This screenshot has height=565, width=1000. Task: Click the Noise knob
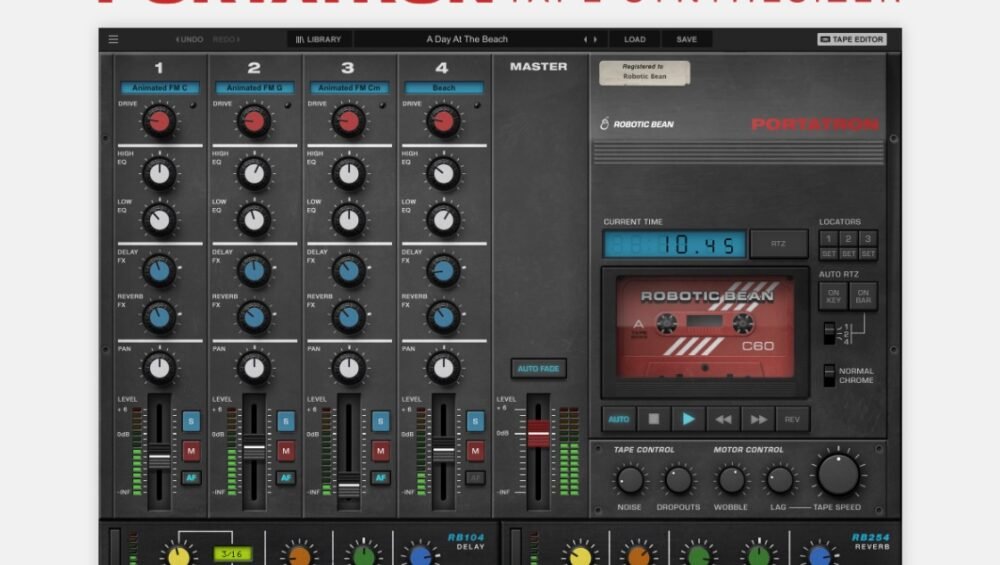point(629,480)
